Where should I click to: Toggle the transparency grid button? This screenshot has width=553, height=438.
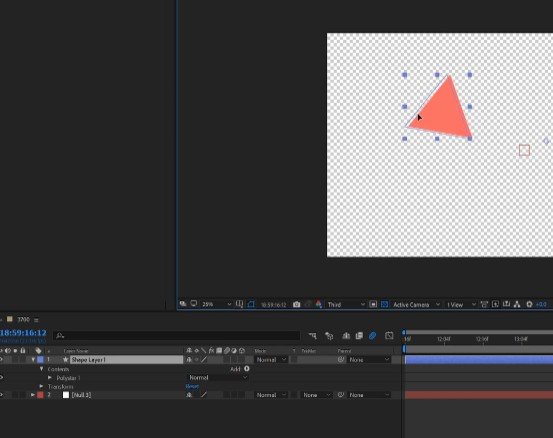point(384,304)
